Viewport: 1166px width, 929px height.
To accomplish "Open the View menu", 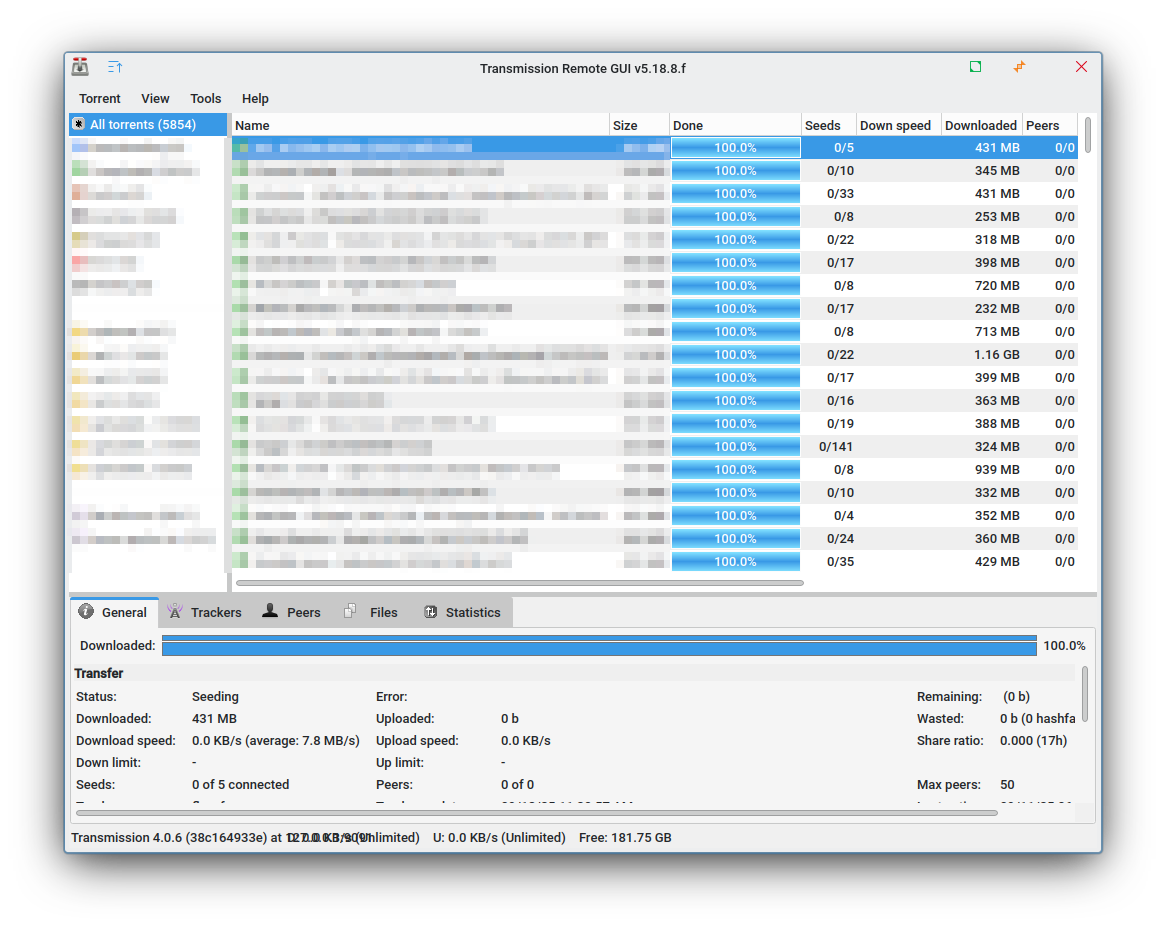I will 155,98.
